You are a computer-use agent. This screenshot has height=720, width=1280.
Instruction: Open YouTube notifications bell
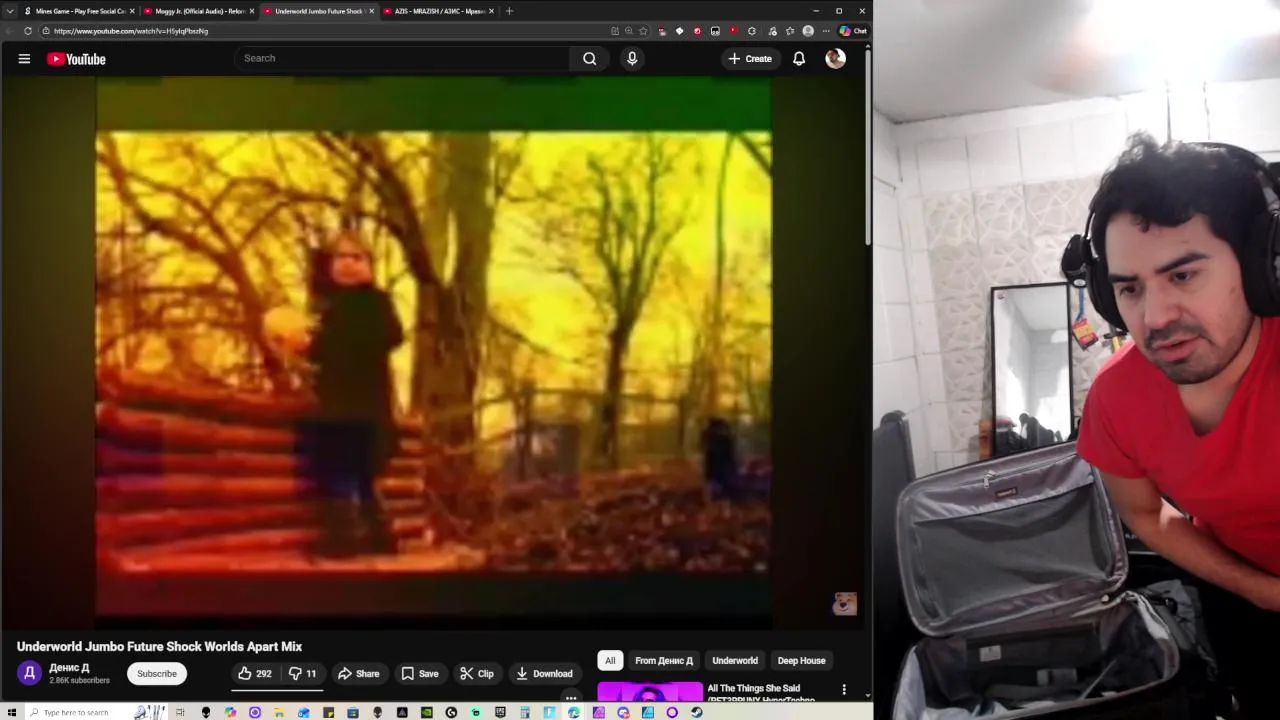(799, 59)
